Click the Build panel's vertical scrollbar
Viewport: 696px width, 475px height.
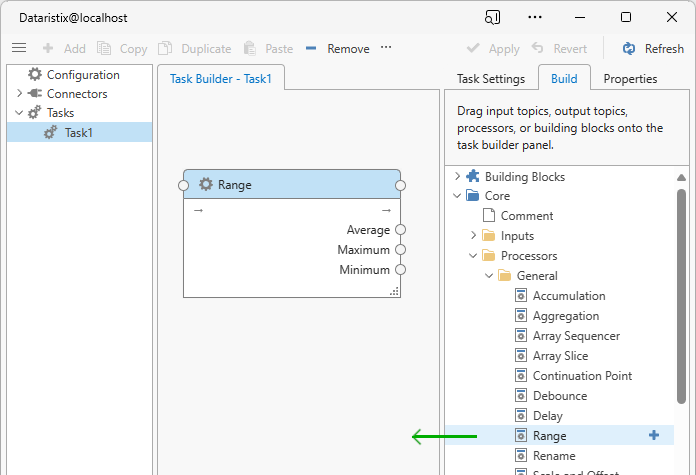pos(682,300)
